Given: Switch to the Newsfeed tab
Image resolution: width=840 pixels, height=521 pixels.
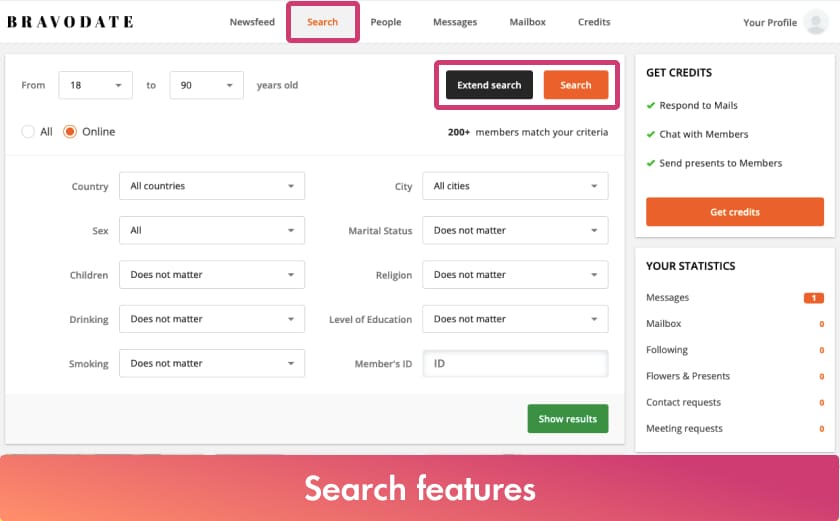Looking at the screenshot, I should click(250, 22).
